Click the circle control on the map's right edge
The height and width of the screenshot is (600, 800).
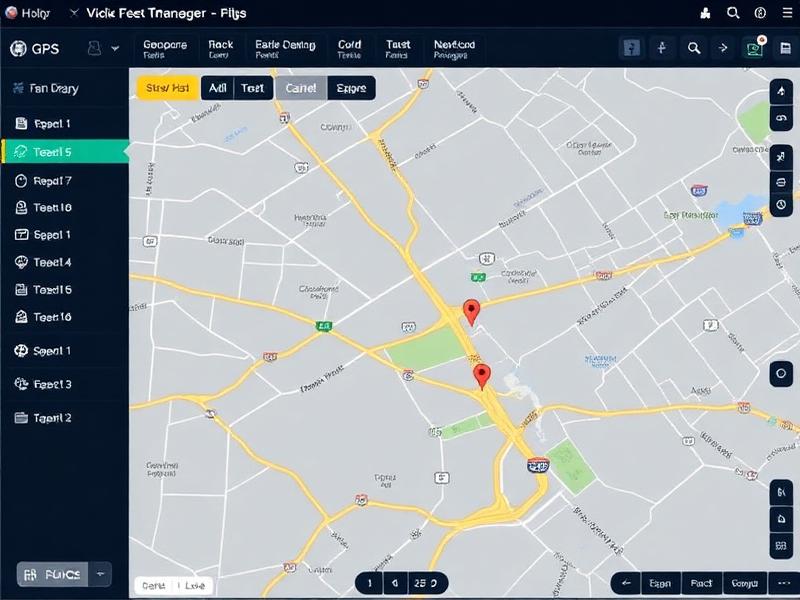781,374
